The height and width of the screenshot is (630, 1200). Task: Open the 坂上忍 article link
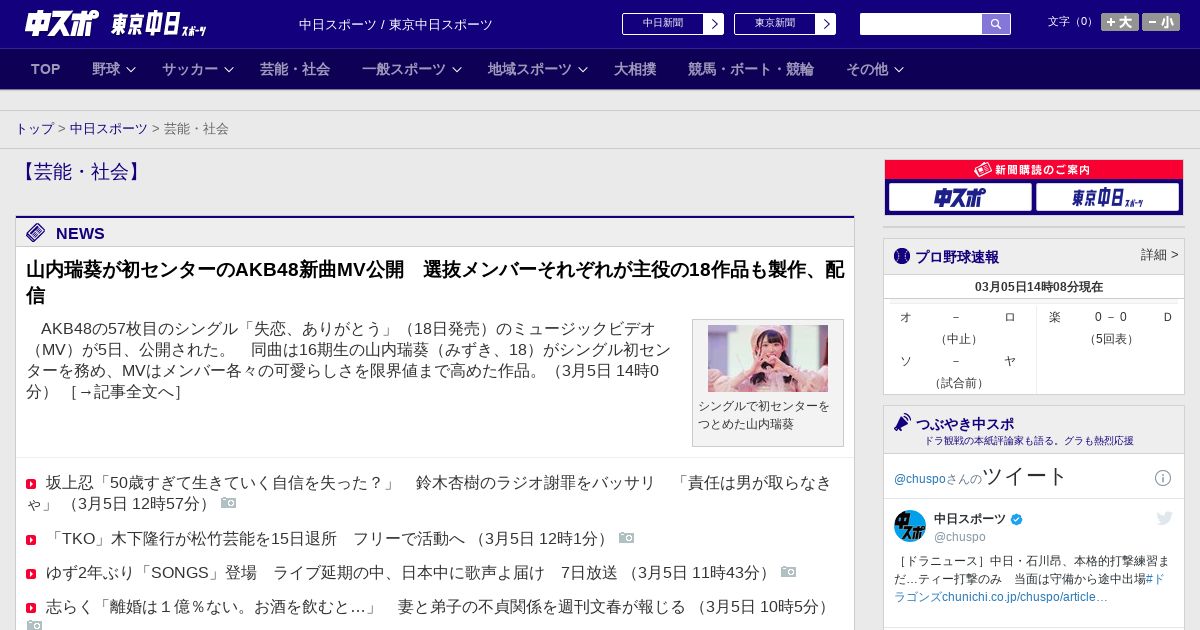pos(429,493)
